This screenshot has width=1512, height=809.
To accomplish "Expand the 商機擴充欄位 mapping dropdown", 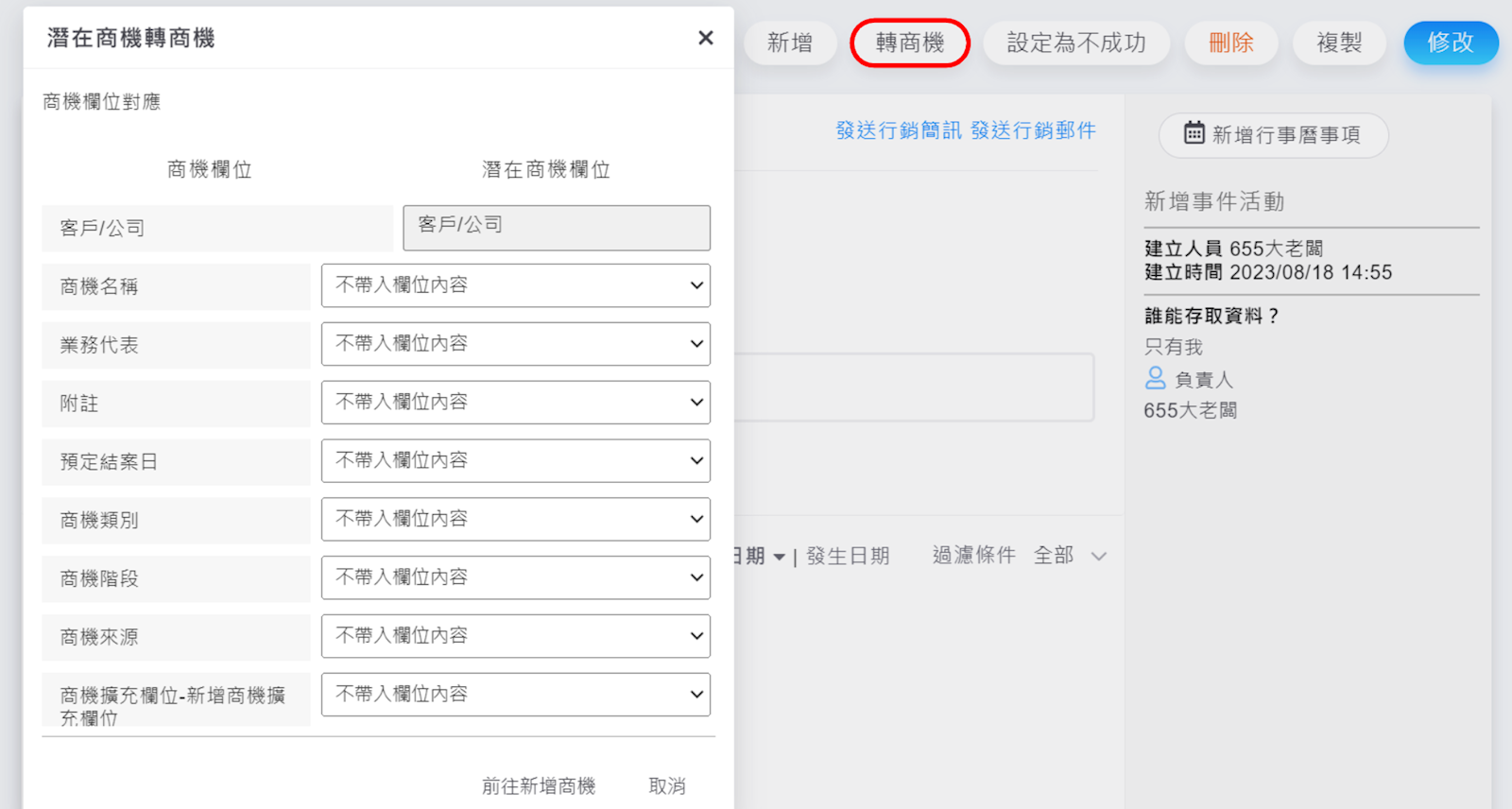I will coord(515,695).
